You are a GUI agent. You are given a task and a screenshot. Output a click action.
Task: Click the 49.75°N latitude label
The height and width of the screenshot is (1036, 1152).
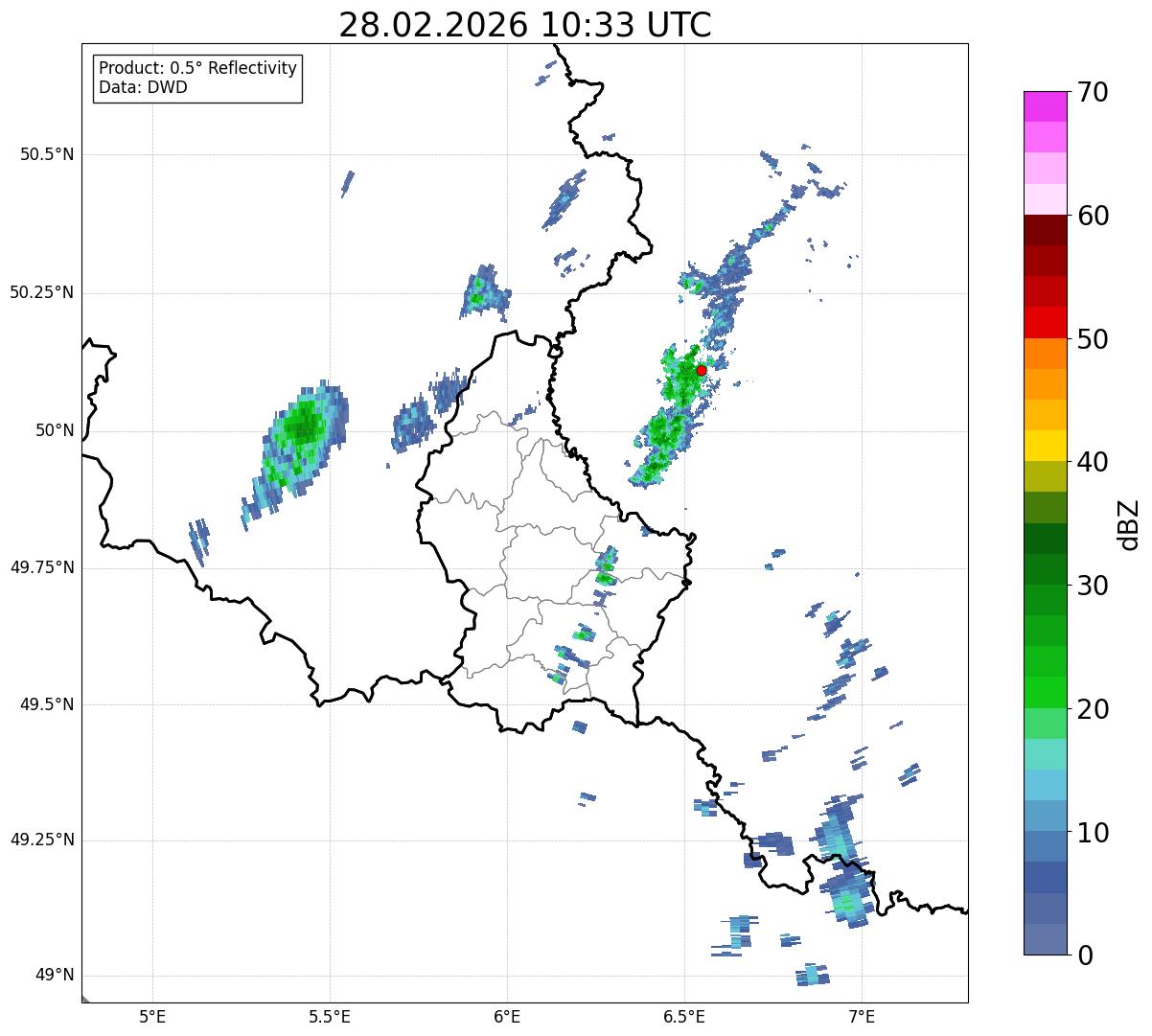pos(42,567)
